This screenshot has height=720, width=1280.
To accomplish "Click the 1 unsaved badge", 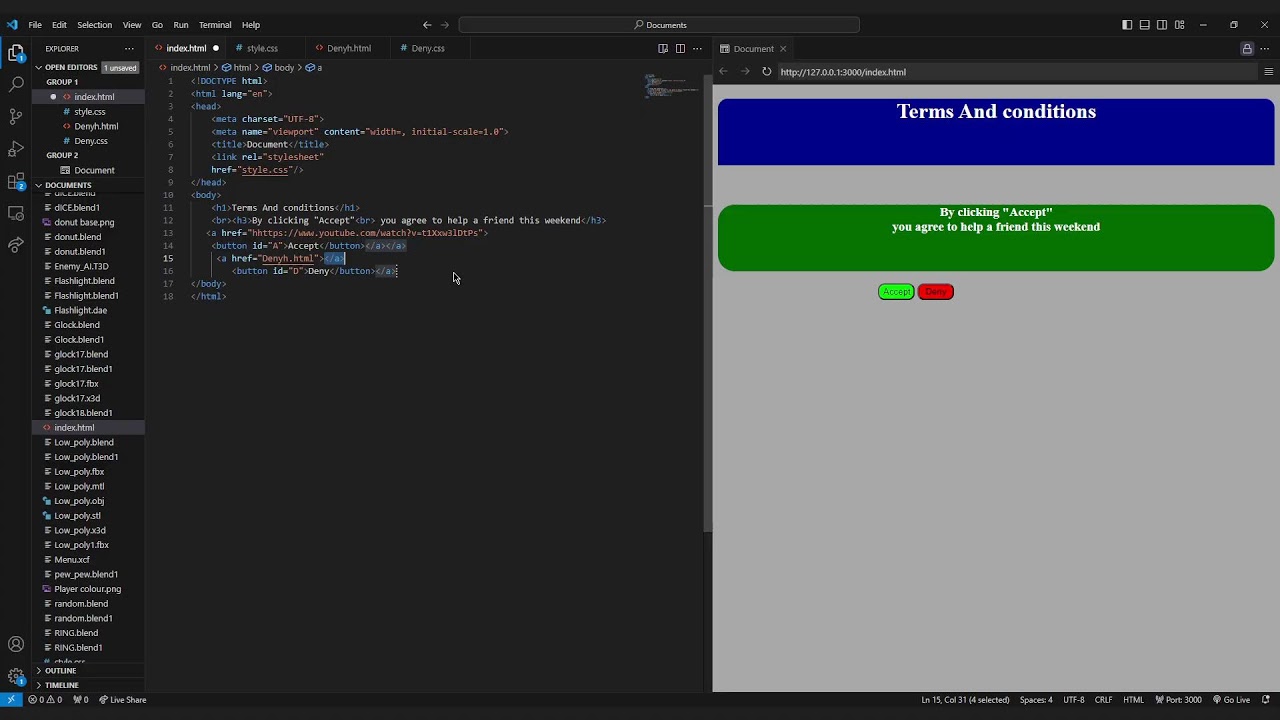I will 120,68.
